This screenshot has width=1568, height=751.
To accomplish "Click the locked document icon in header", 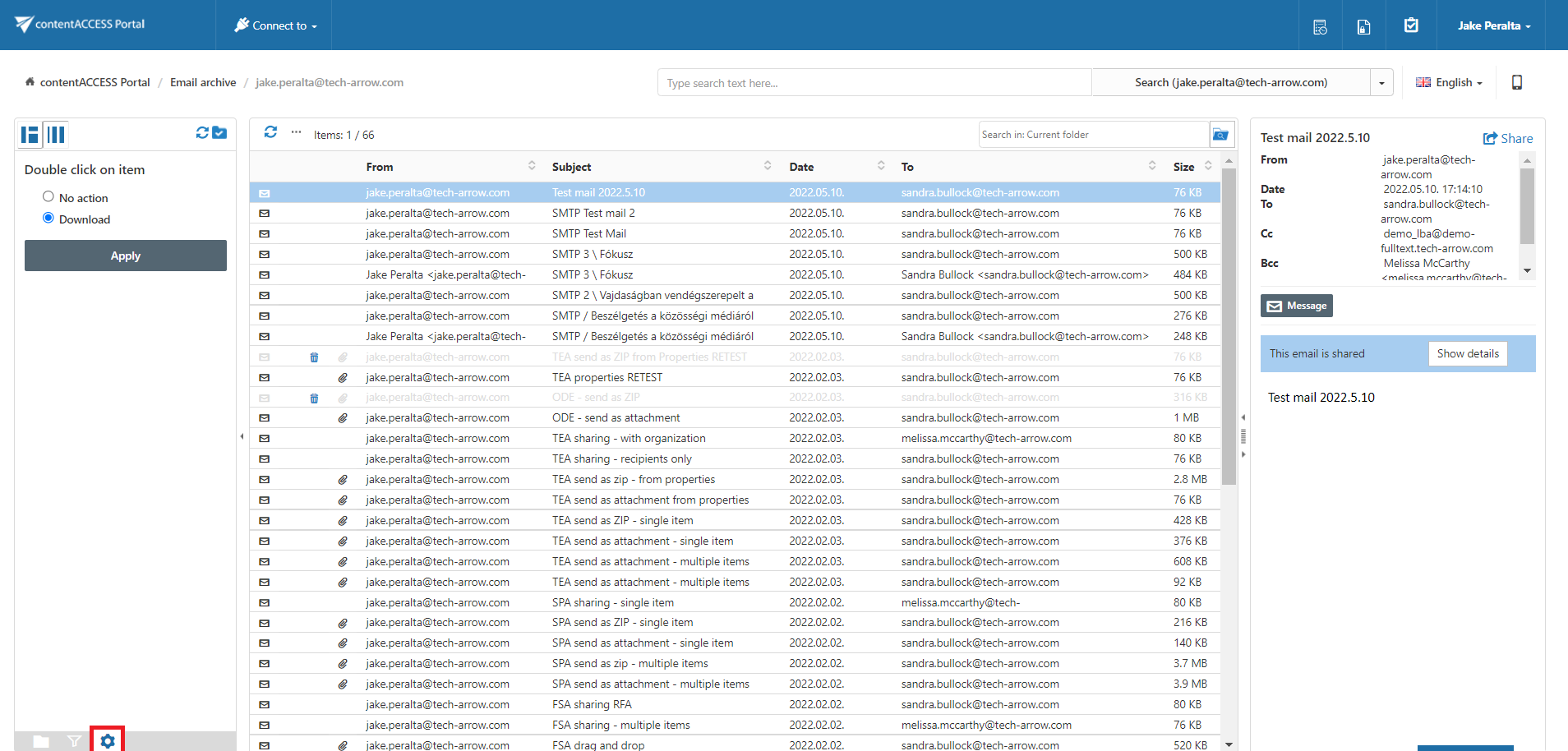I will [1363, 27].
